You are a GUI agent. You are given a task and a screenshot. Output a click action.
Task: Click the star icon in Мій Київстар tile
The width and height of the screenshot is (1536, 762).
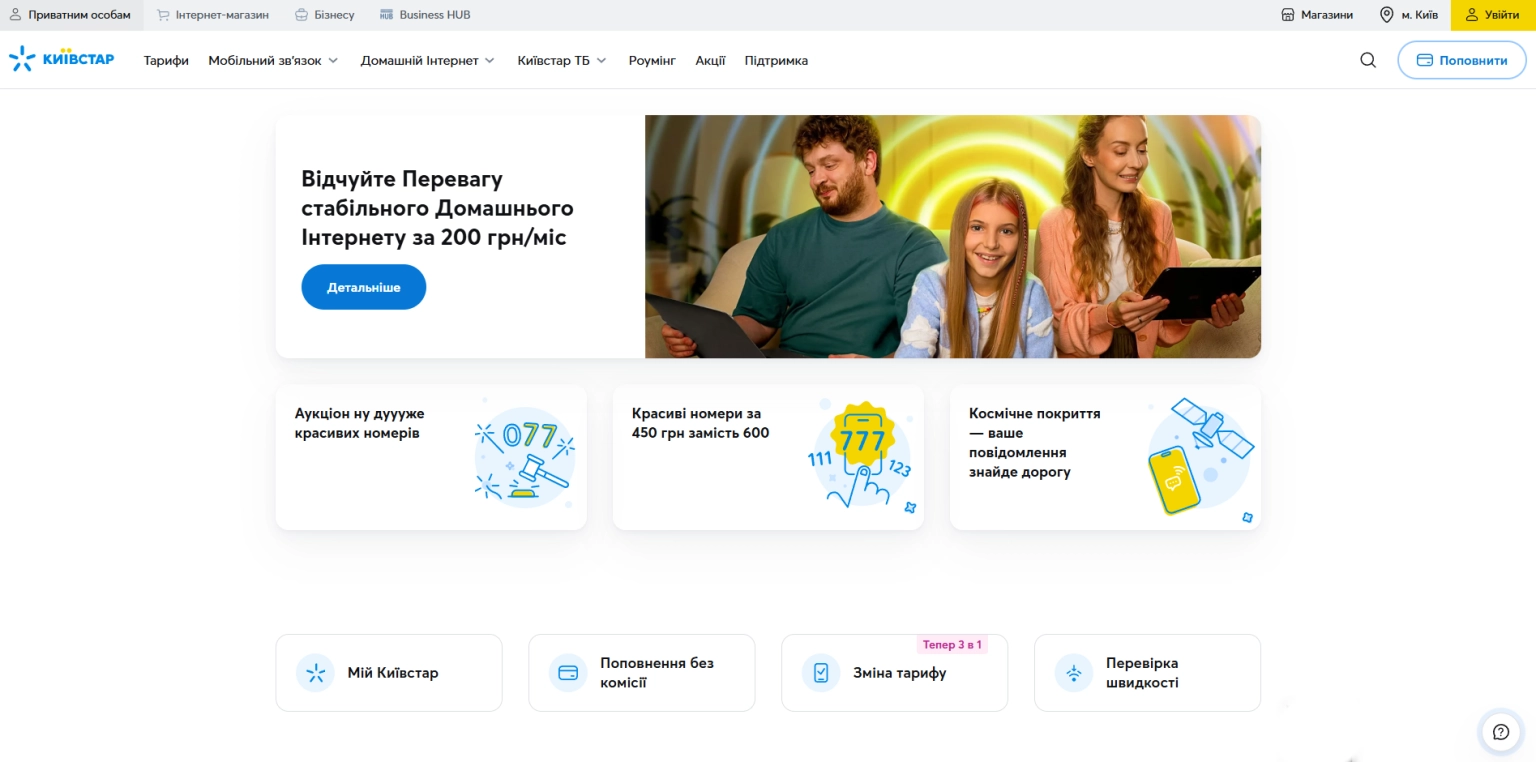point(316,673)
